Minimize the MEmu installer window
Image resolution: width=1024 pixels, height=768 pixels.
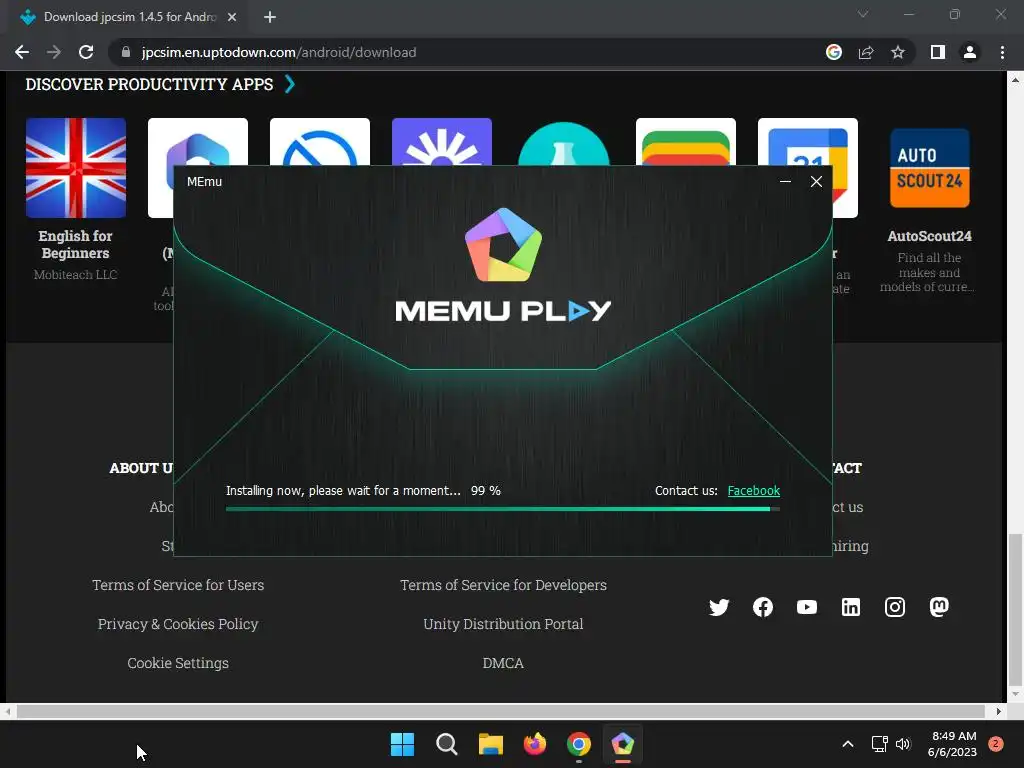tap(786, 182)
